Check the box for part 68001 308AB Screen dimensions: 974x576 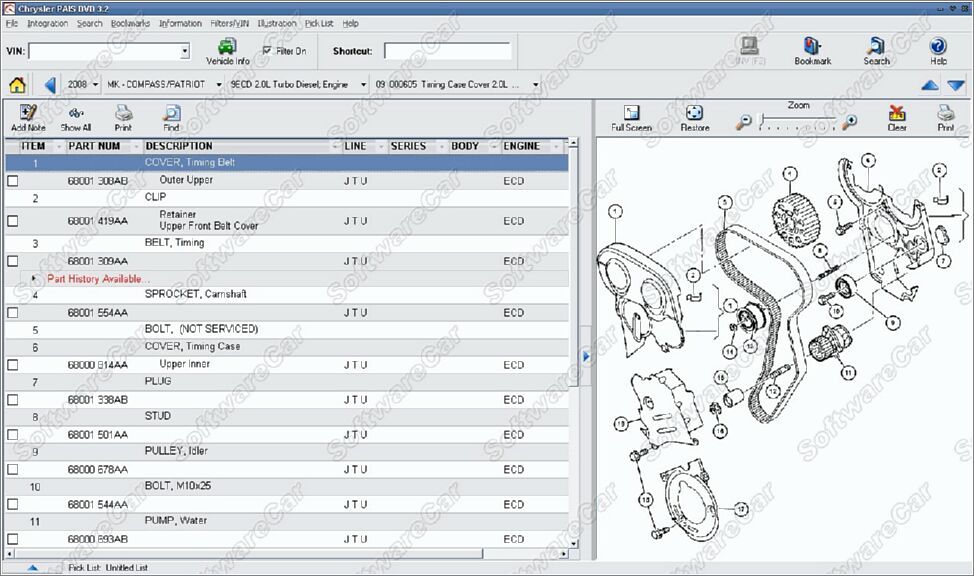pyautogui.click(x=13, y=181)
